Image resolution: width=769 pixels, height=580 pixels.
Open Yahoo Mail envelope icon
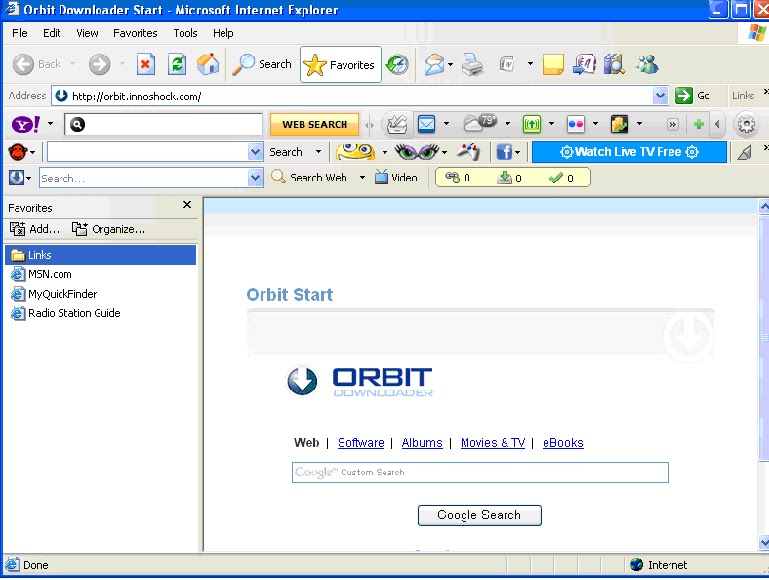[x=427, y=124]
